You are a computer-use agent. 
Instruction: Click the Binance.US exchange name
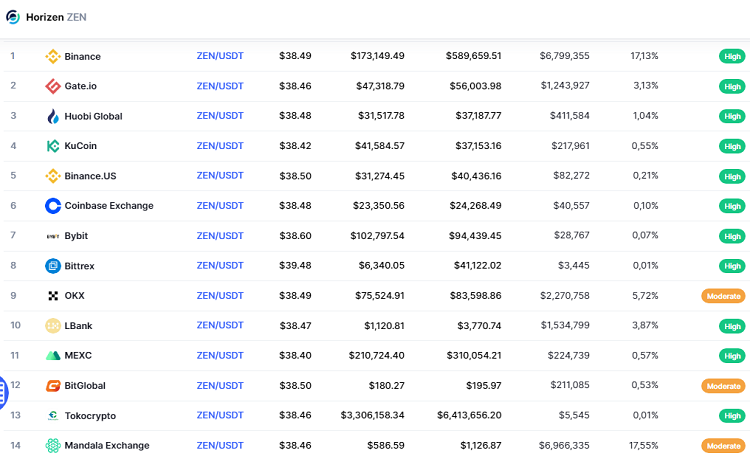tap(90, 176)
